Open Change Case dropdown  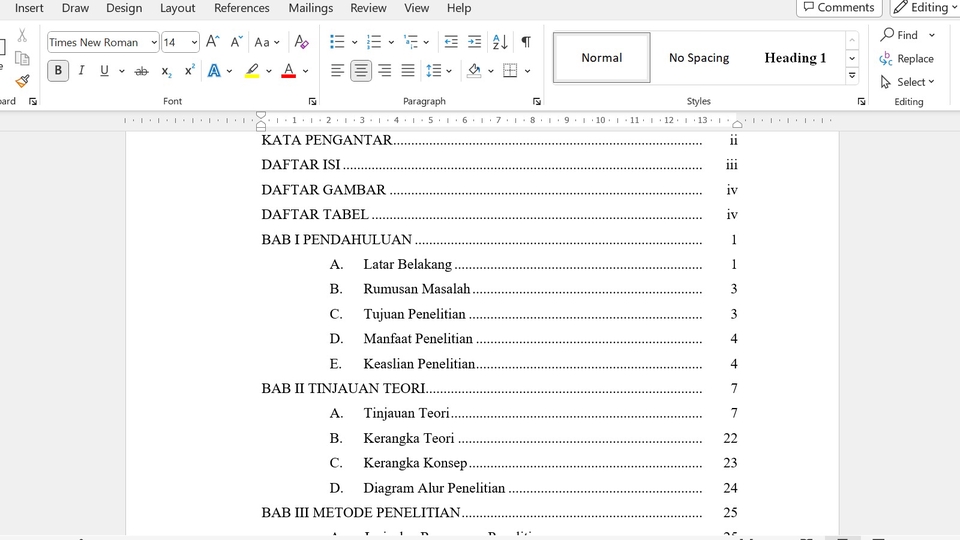pos(267,42)
